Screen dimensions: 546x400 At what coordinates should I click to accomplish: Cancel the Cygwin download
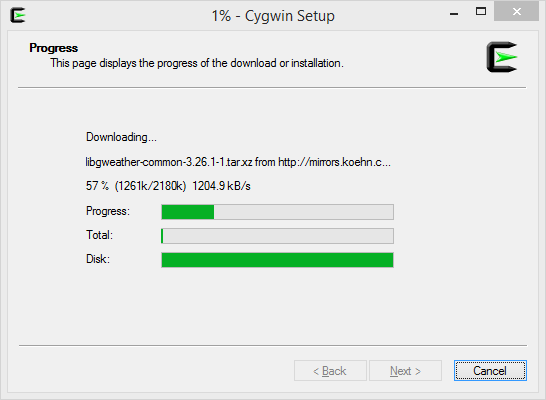490,370
